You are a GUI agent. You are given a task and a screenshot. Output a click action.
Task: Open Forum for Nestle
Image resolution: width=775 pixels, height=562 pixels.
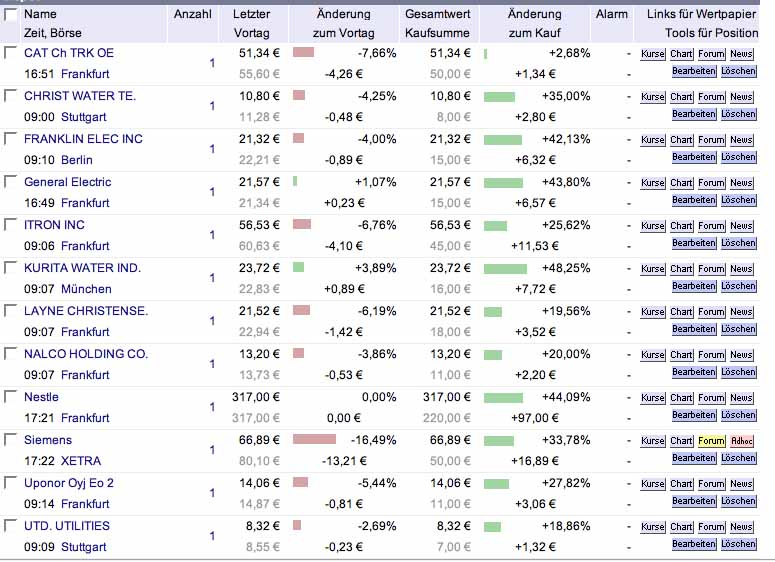point(711,398)
